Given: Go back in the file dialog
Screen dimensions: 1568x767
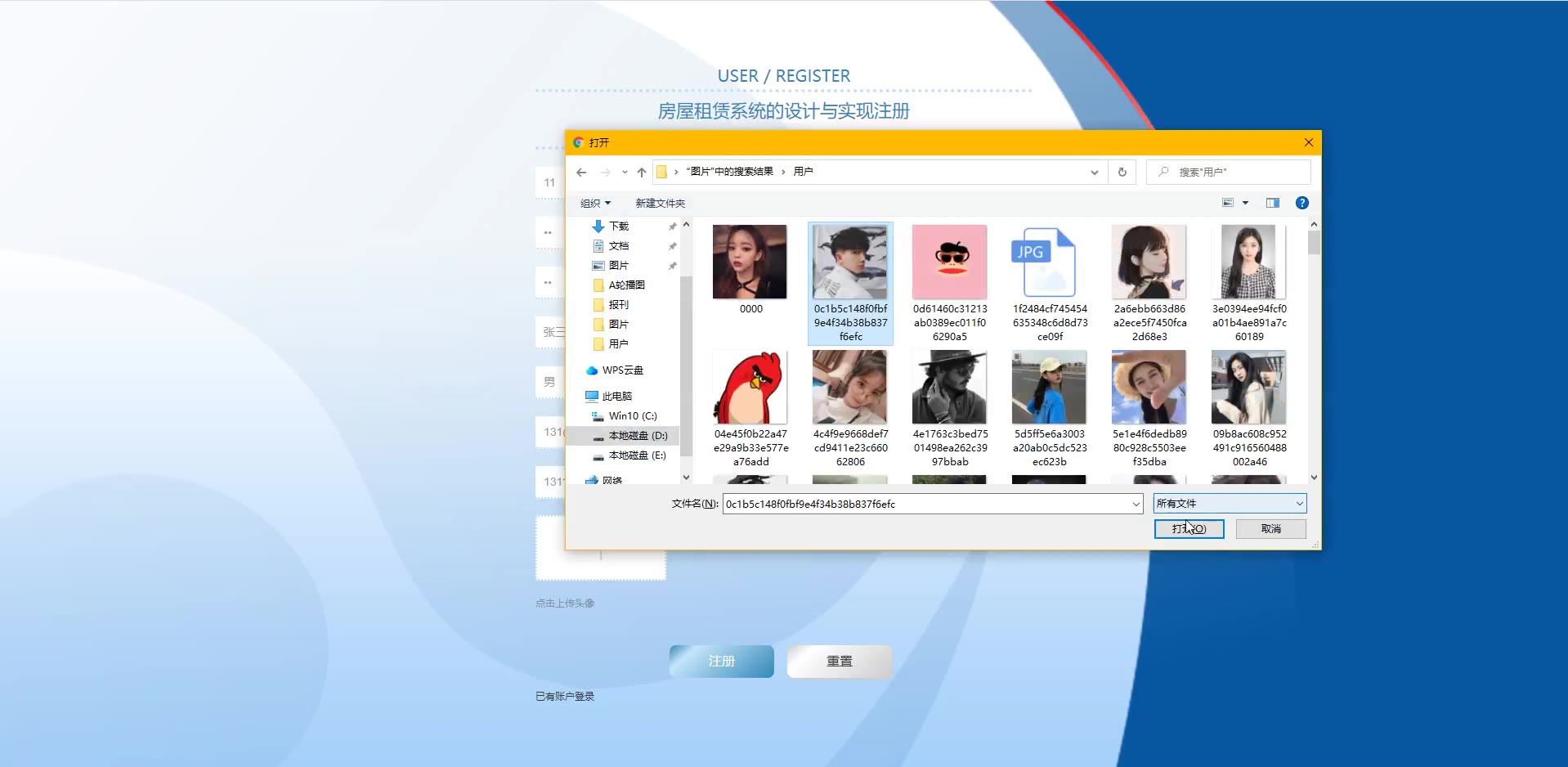Looking at the screenshot, I should coord(581,173).
